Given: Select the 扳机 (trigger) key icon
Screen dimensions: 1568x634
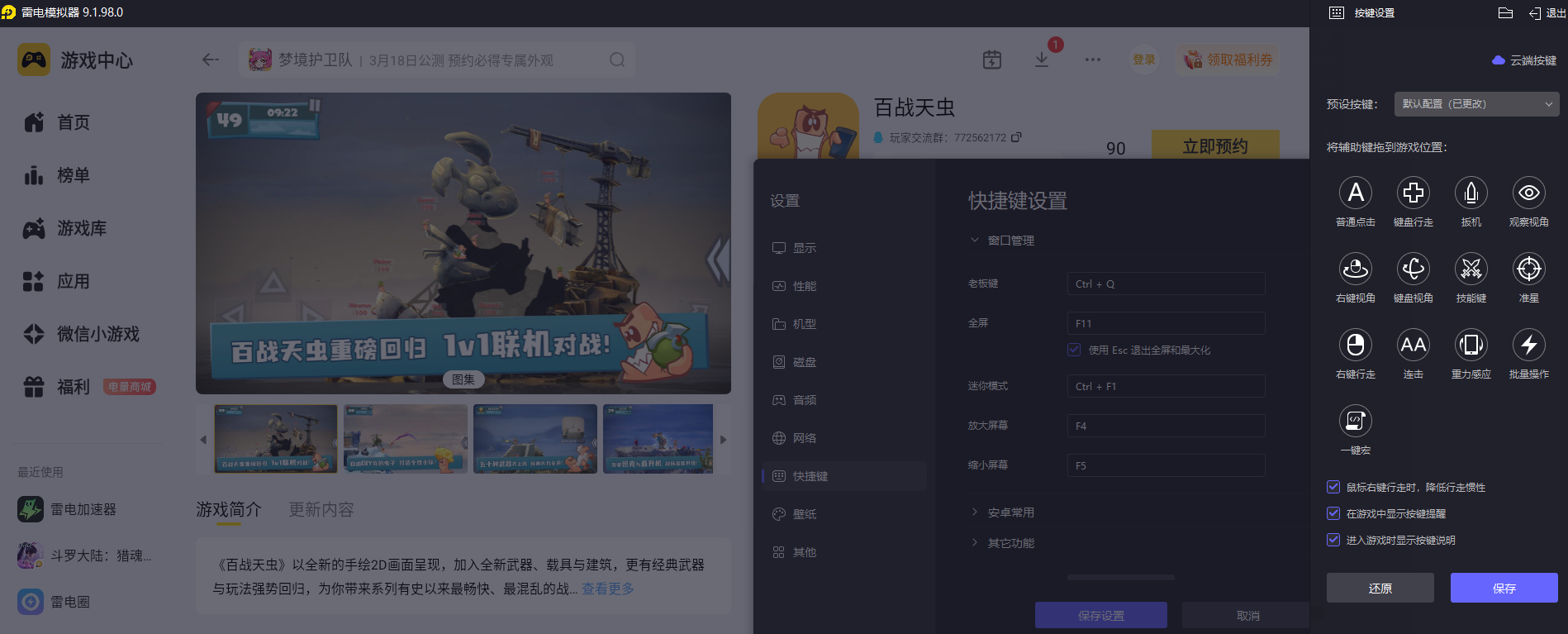Looking at the screenshot, I should pos(1471,193).
